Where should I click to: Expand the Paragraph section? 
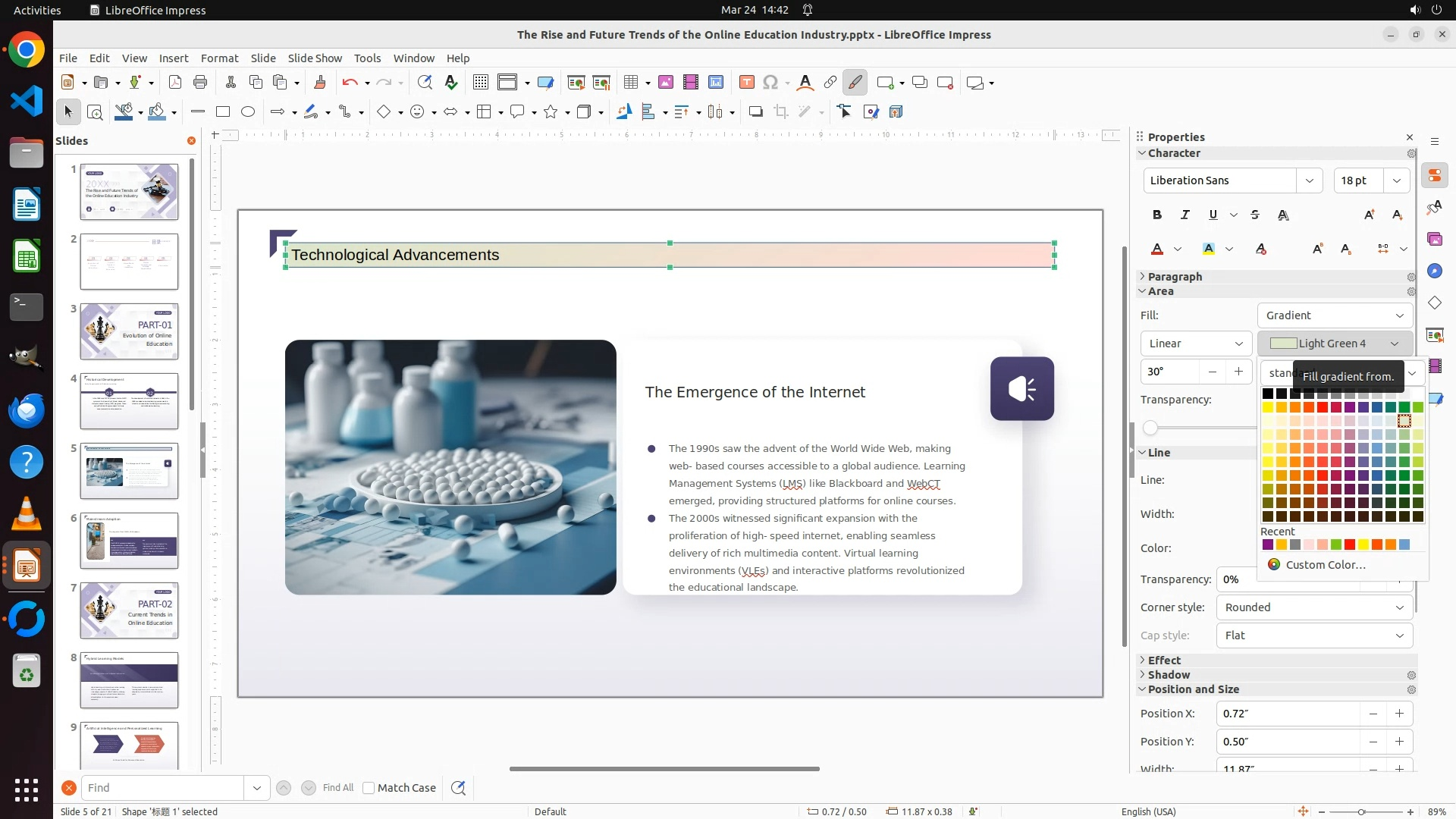point(1174,277)
